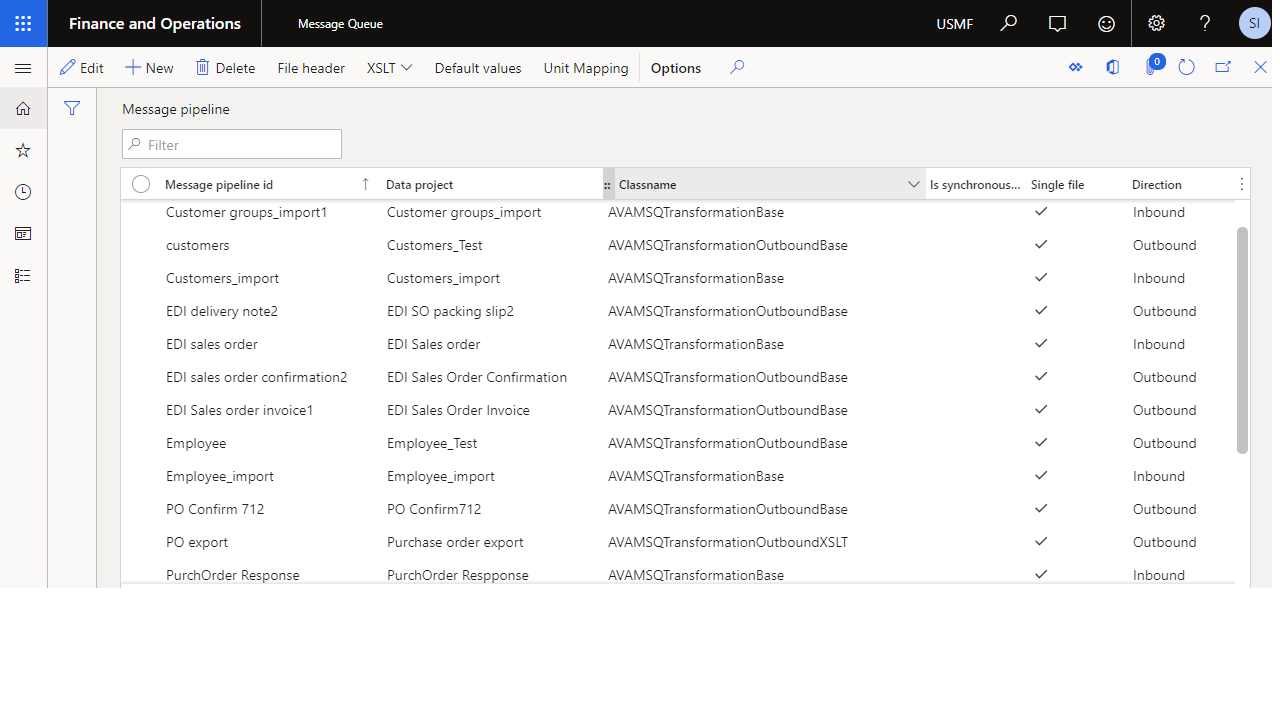Image resolution: width=1280 pixels, height=720 pixels.
Task: Click the search magnifier in top bar
Action: pyautogui.click(x=1009, y=23)
